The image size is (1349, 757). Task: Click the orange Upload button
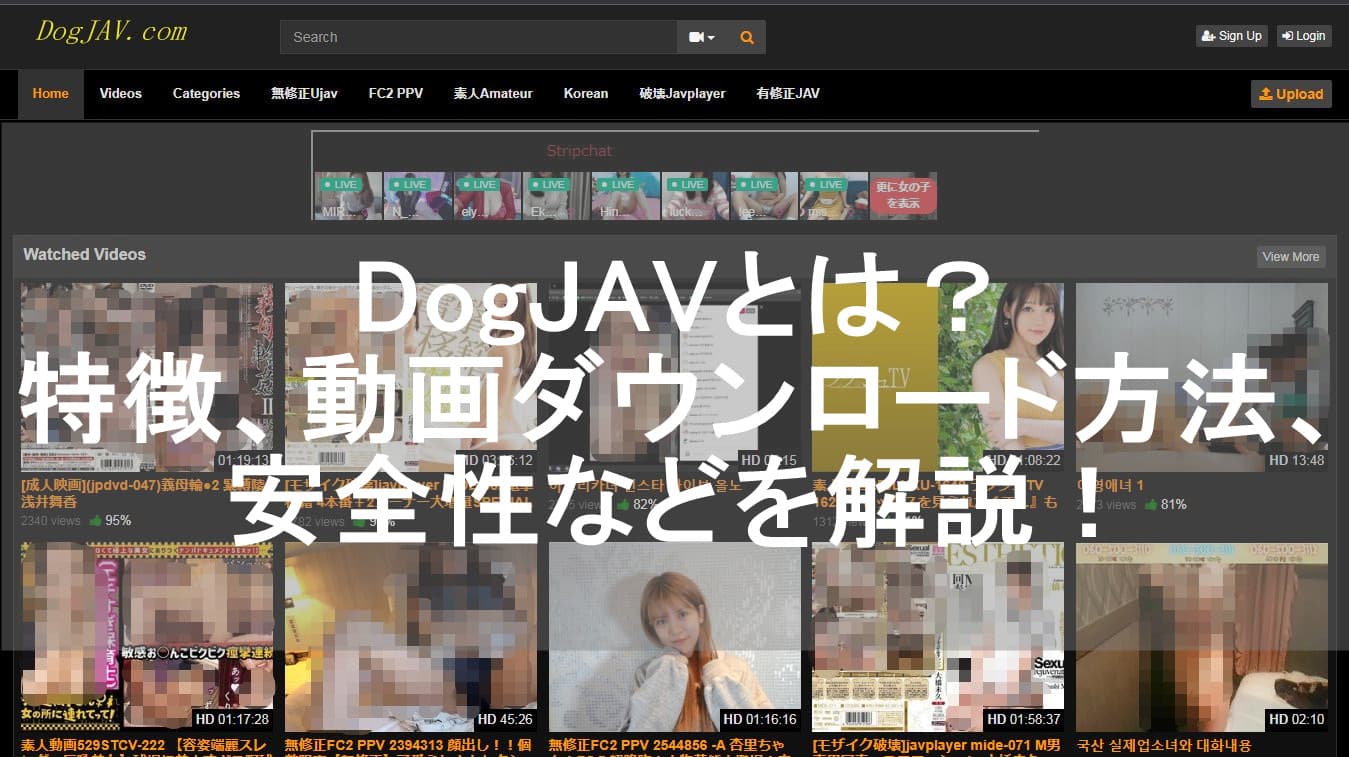pos(1291,94)
